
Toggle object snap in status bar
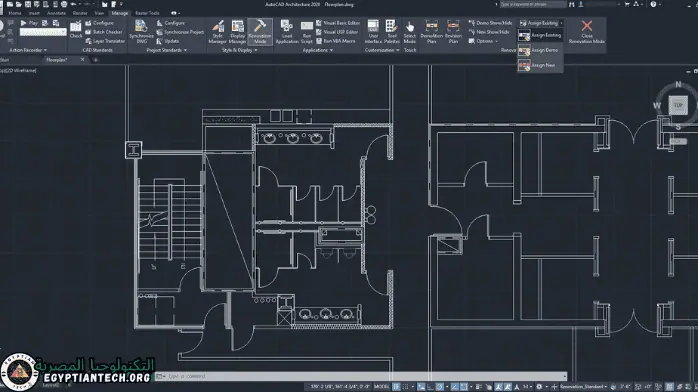pyautogui.click(x=464, y=387)
